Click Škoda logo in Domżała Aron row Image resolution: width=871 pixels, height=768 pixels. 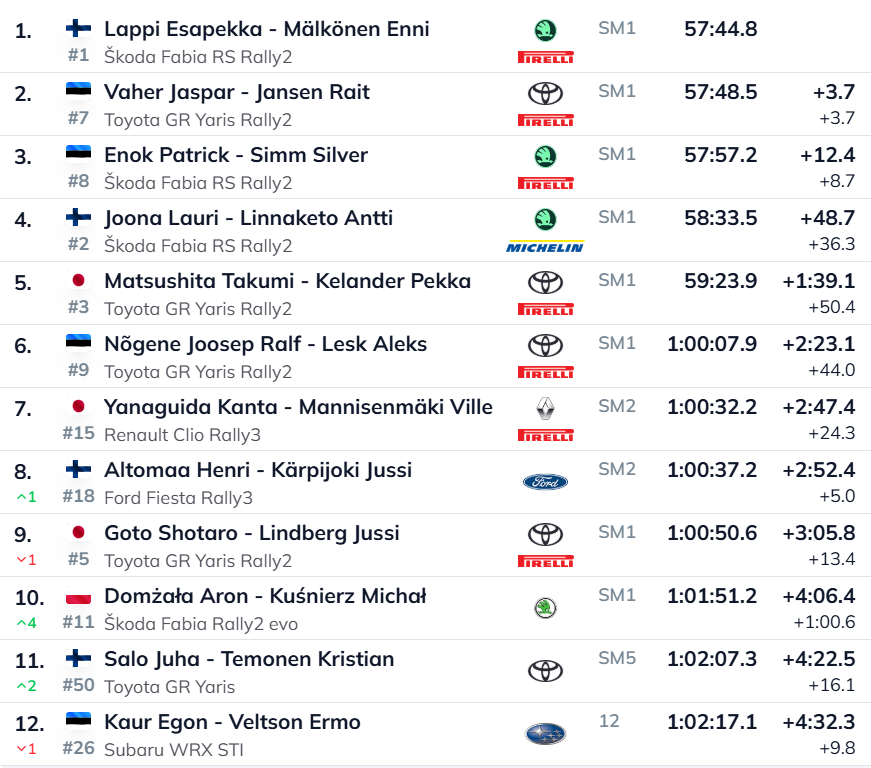tap(545, 608)
